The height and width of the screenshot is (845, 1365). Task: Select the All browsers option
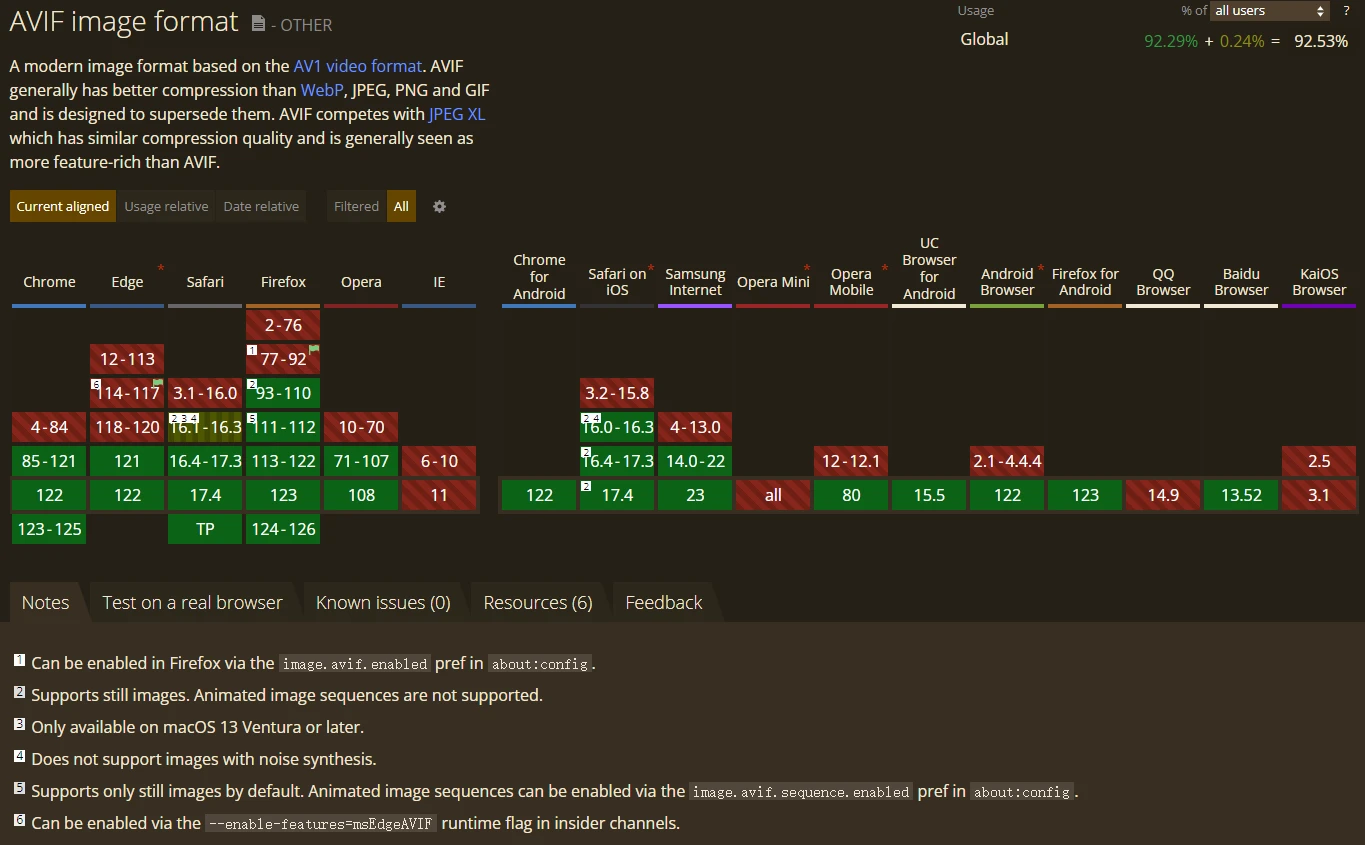[401, 207]
